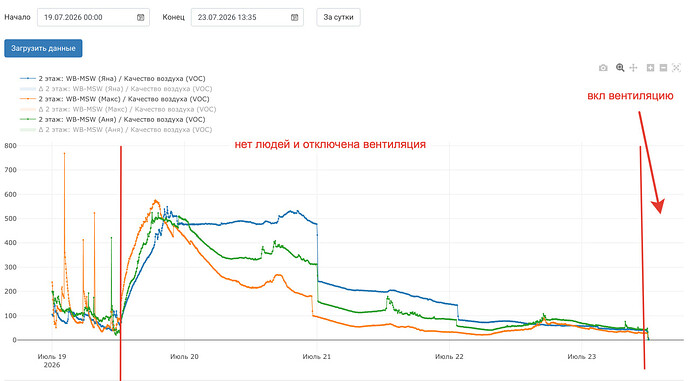Viewport: 690px width, 381px height.
Task: Show the faded Δ Макс VOC series
Action: (118, 109)
